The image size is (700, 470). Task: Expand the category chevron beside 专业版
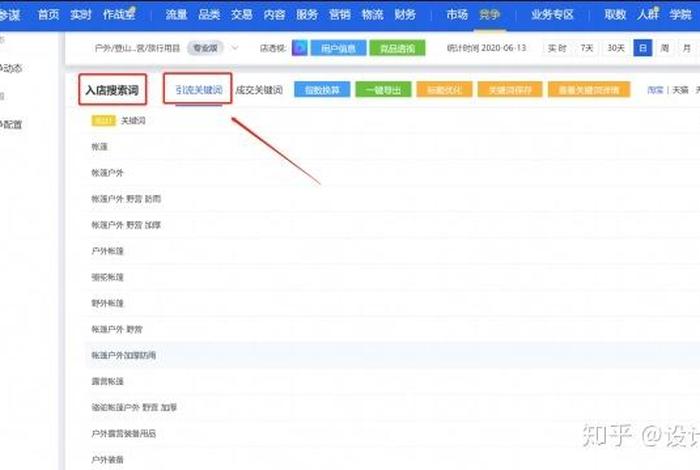(x=235, y=48)
